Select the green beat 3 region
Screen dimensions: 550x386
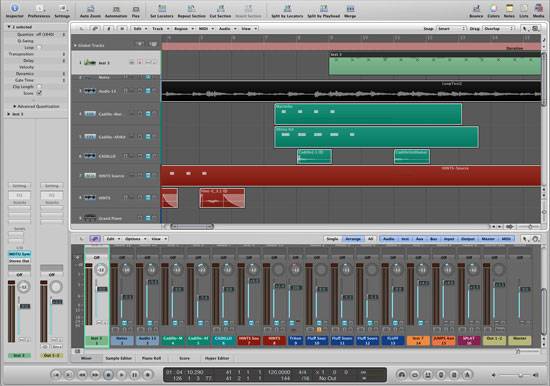(435, 64)
